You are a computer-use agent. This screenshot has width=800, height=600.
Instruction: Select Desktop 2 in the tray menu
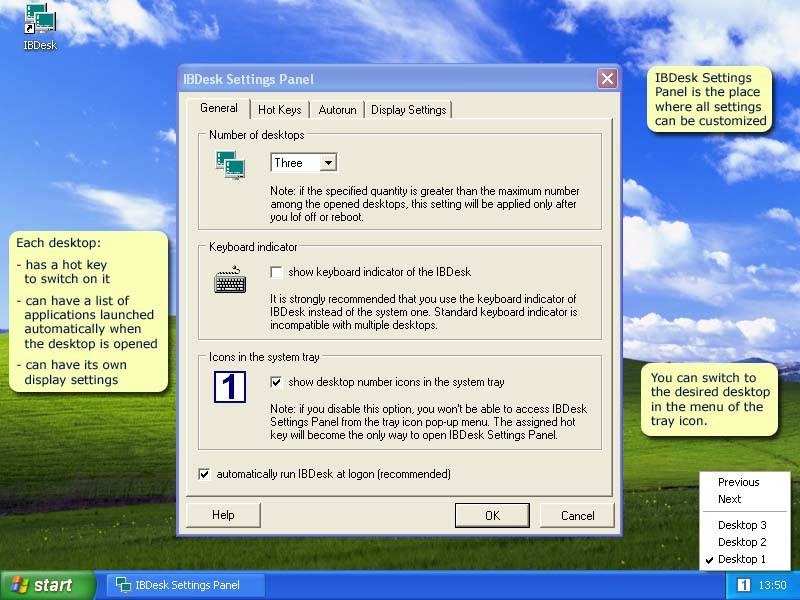(x=742, y=542)
